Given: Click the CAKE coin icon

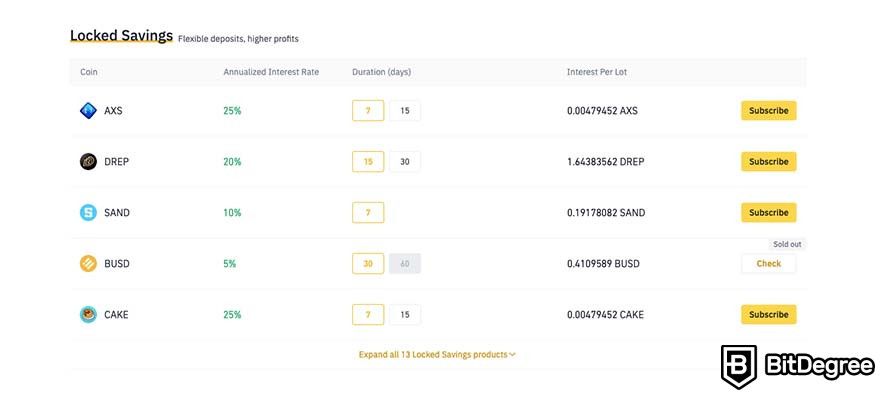Looking at the screenshot, I should 88,315.
